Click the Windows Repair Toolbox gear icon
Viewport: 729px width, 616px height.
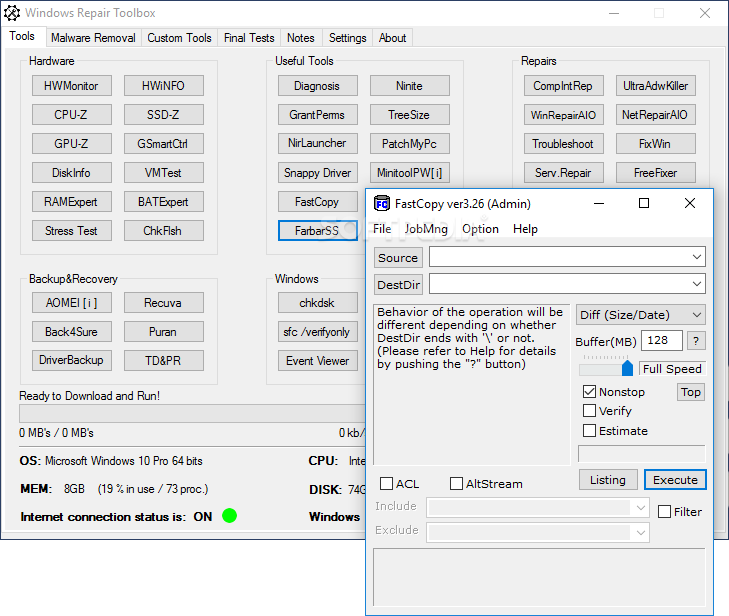coord(12,13)
